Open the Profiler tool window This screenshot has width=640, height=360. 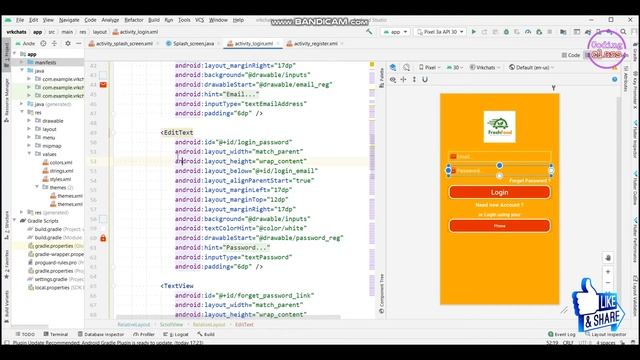144,334
